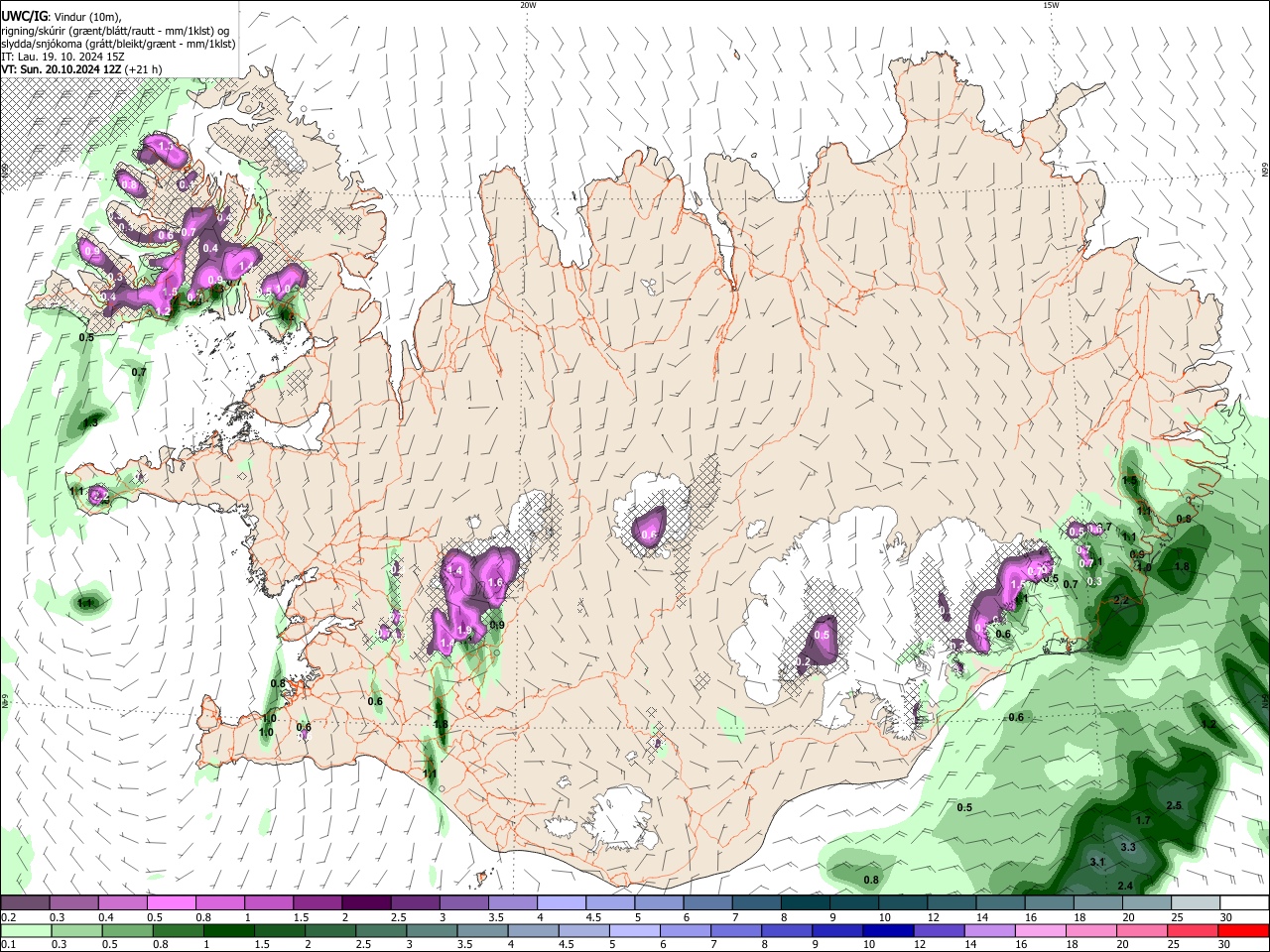
Task: Click the 'slydda/snjókoma' legend description line
Action: click(x=118, y=44)
